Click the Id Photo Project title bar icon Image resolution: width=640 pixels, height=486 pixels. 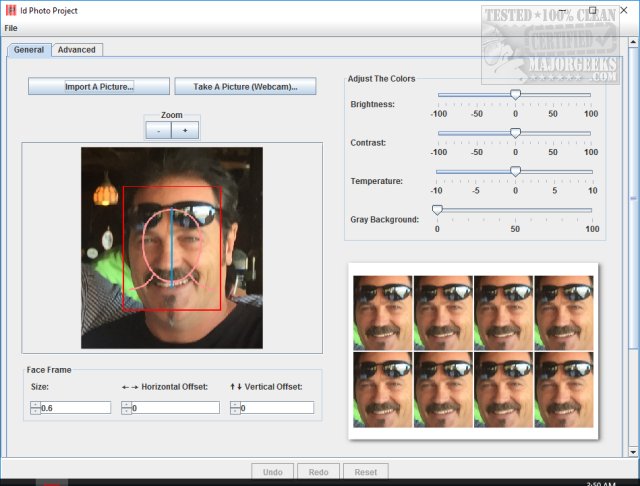click(10, 10)
